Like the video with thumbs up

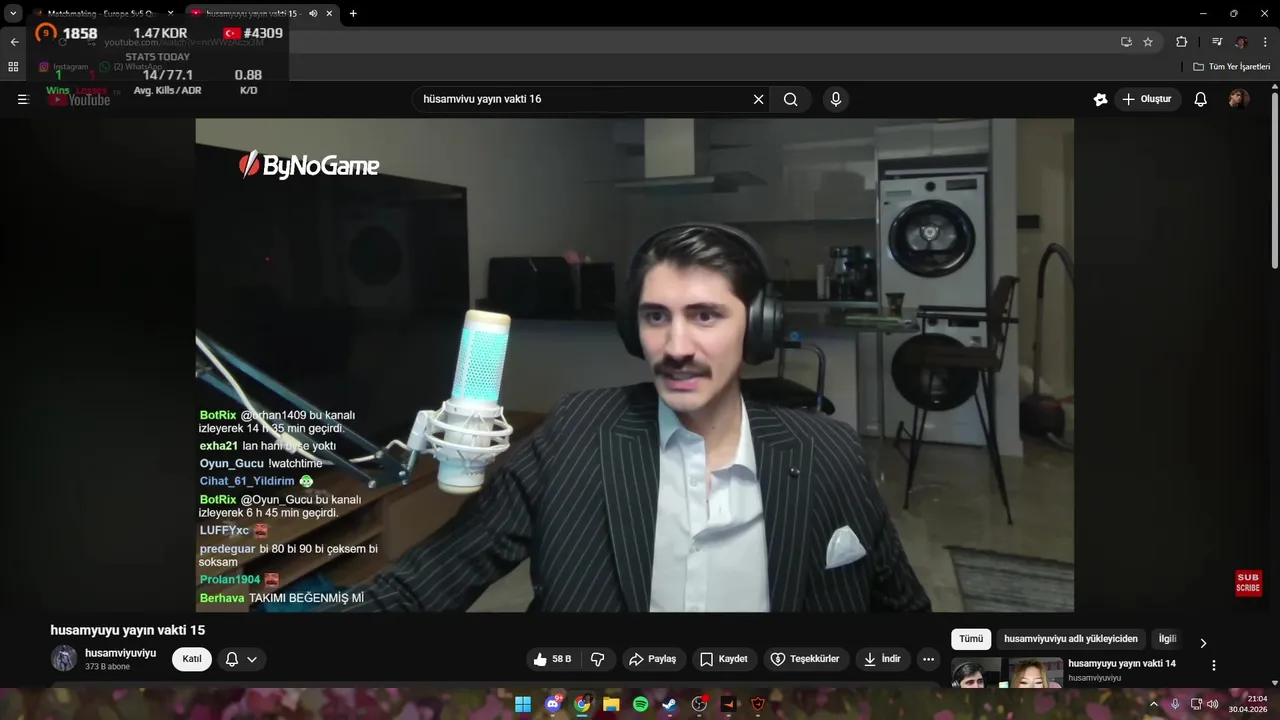pos(552,659)
